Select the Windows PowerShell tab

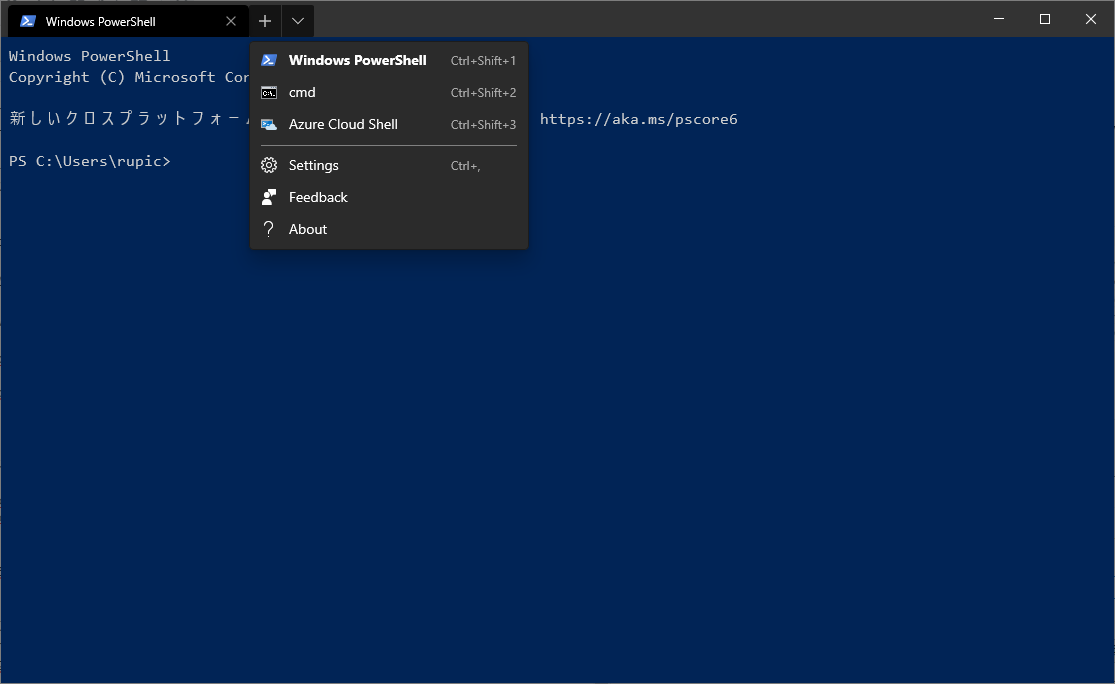128,21
